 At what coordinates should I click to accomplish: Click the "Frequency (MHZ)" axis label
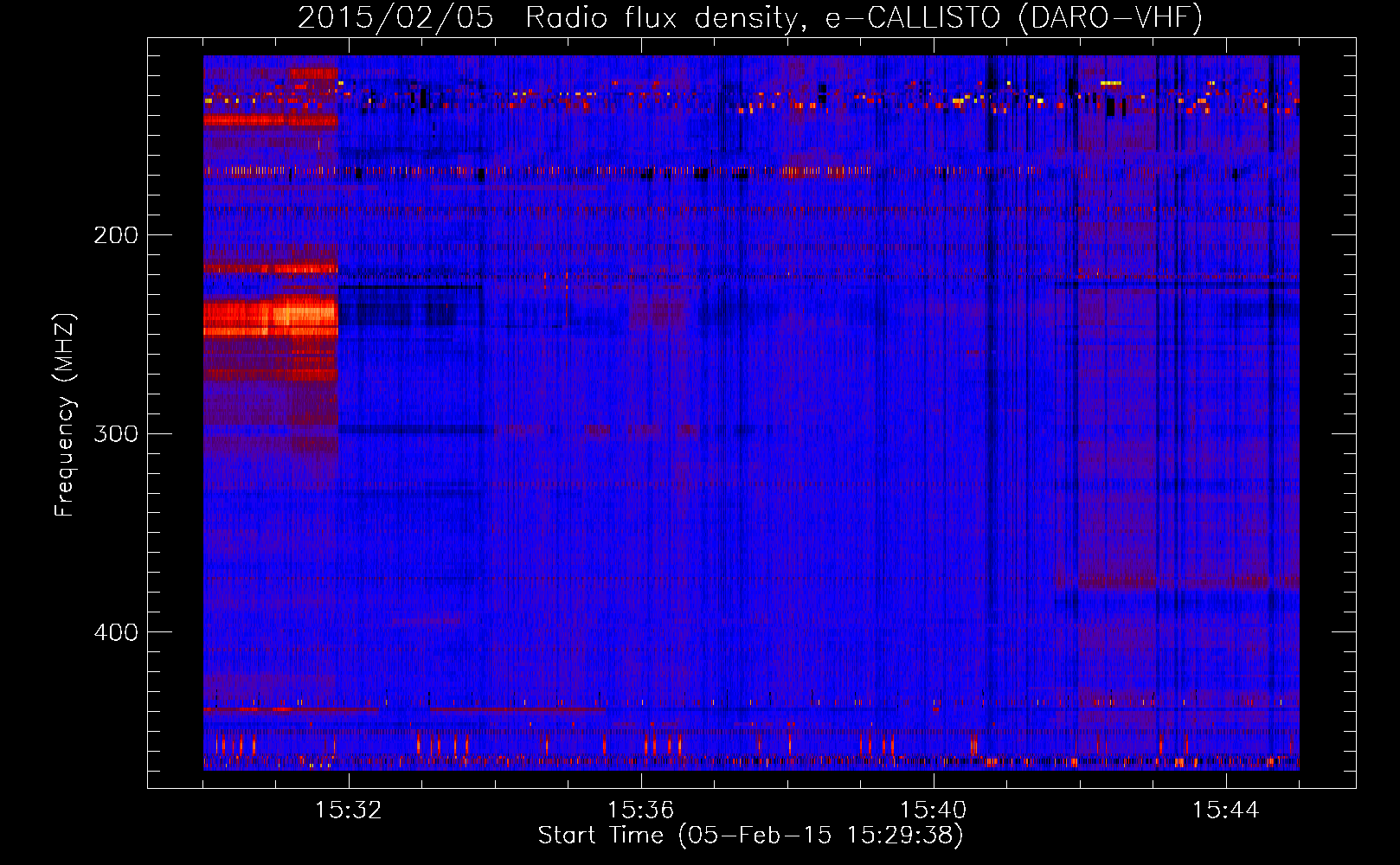[65, 414]
